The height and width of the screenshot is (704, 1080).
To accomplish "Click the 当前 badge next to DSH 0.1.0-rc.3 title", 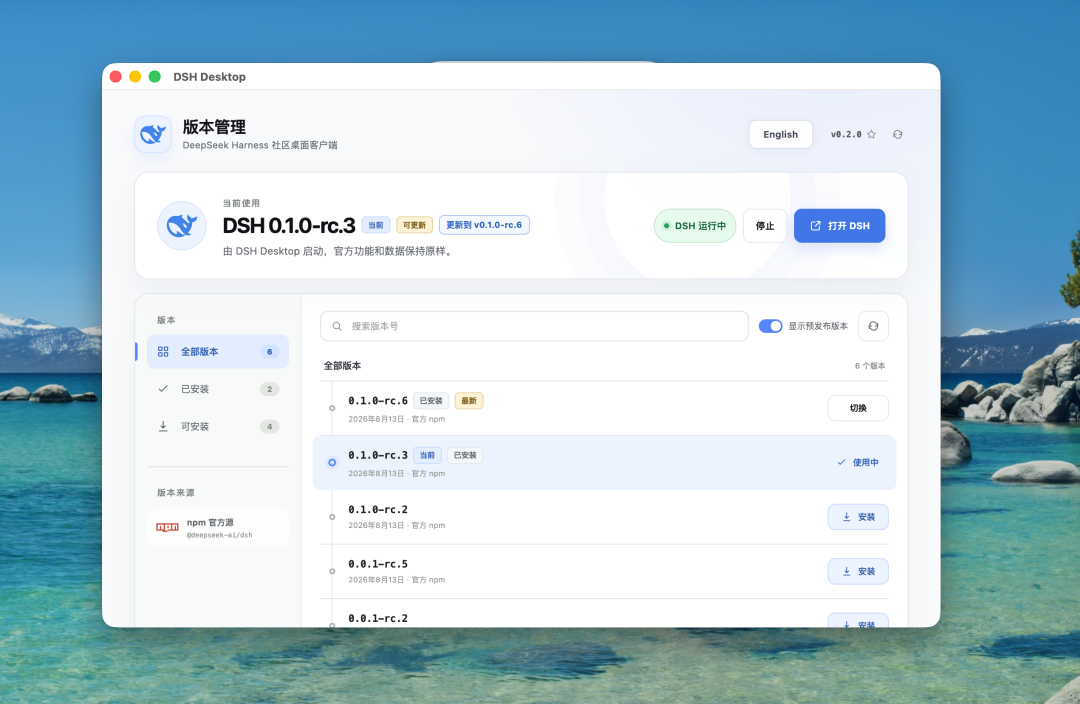I will 375,225.
